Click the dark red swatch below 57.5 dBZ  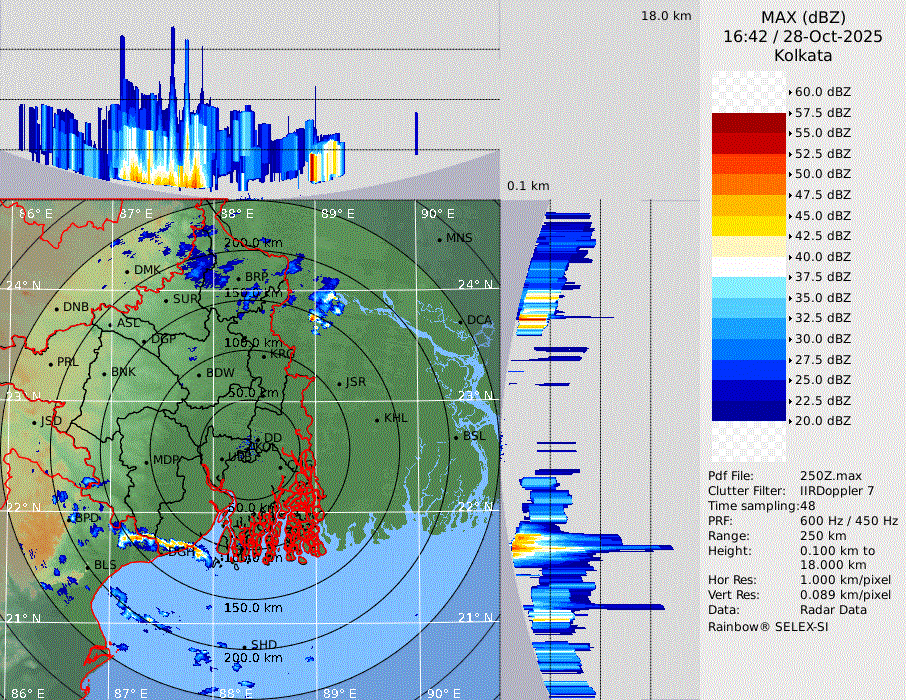pyautogui.click(x=749, y=124)
